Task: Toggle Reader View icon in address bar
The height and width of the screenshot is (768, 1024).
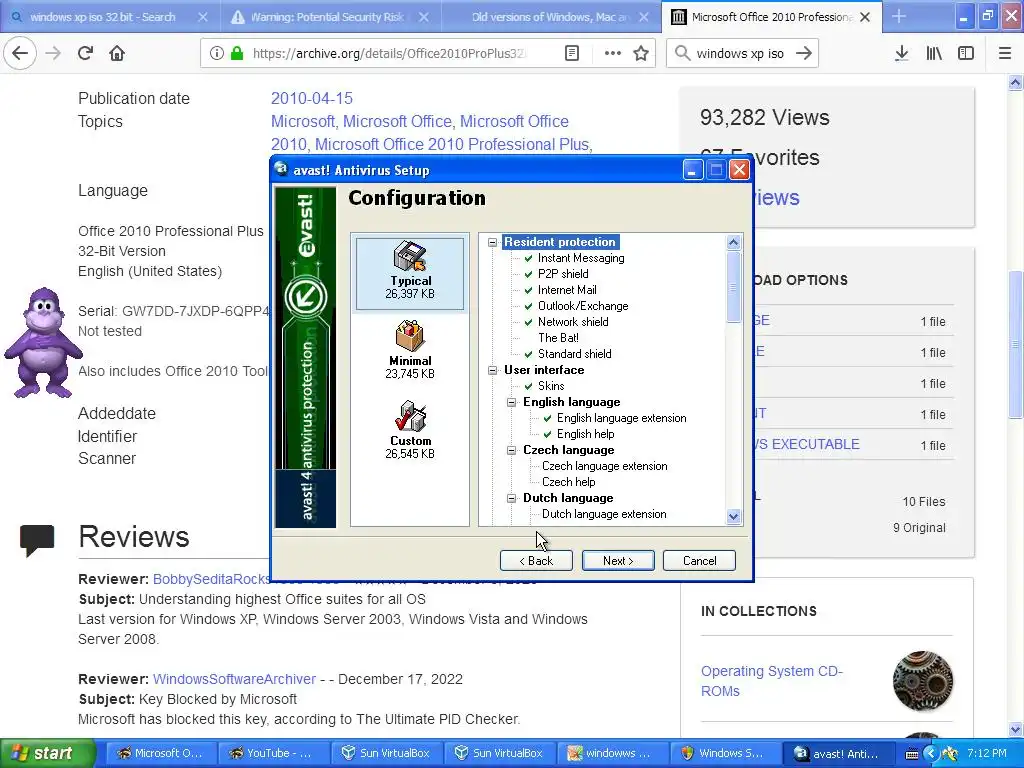Action: pyautogui.click(x=571, y=54)
